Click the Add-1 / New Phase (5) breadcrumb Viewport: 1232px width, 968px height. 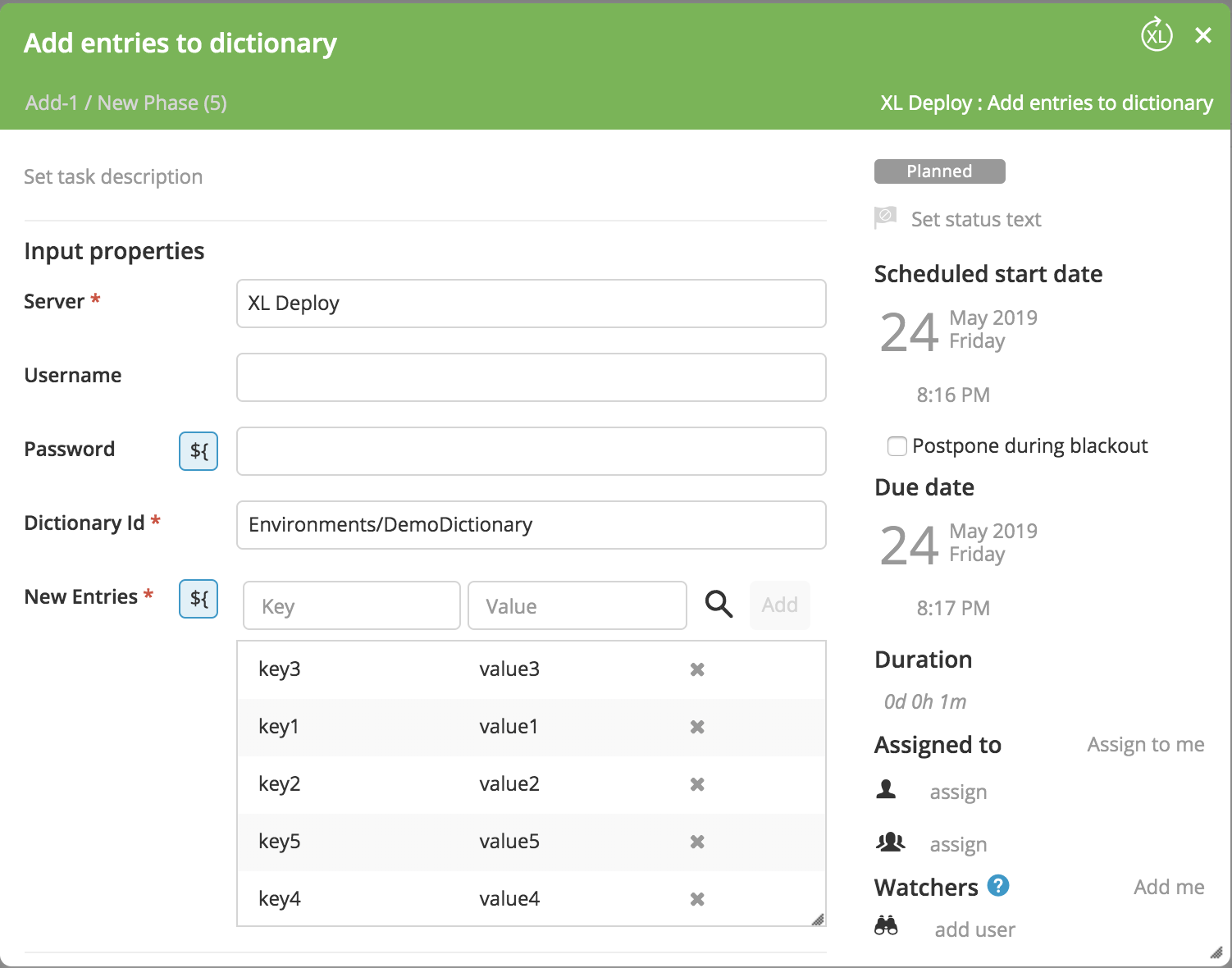click(x=125, y=103)
